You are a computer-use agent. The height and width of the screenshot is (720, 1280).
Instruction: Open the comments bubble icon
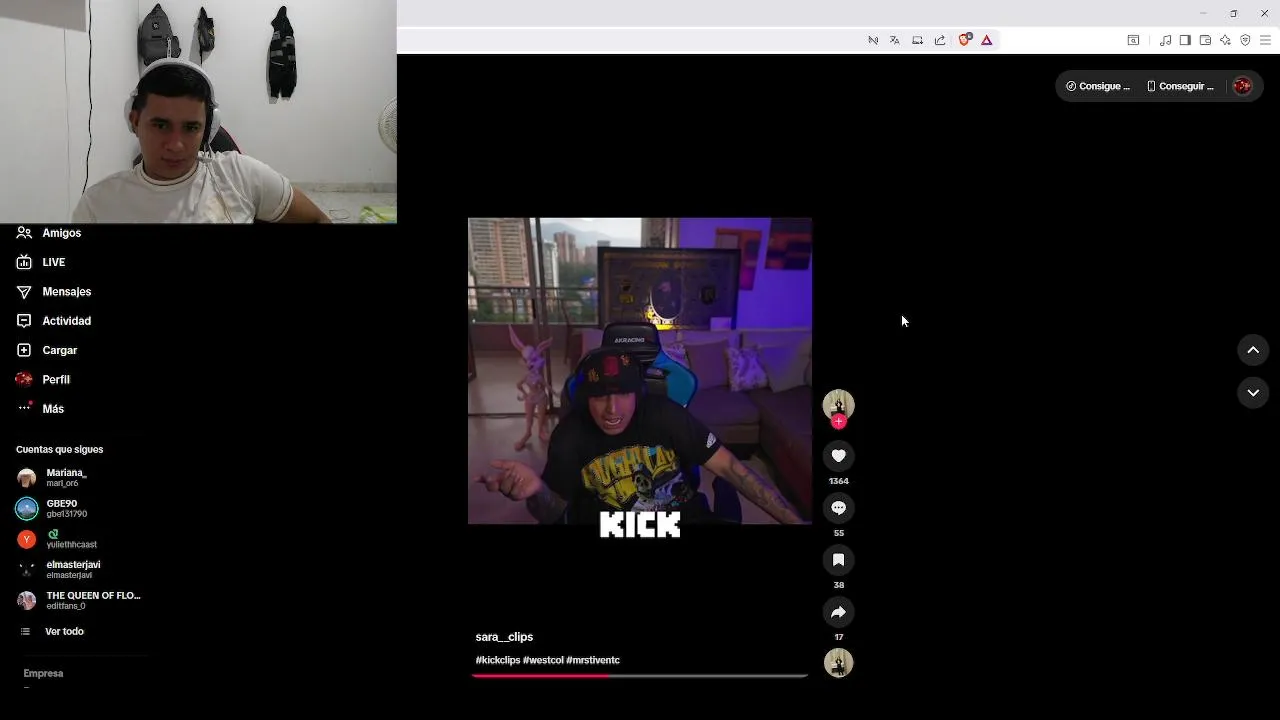838,508
